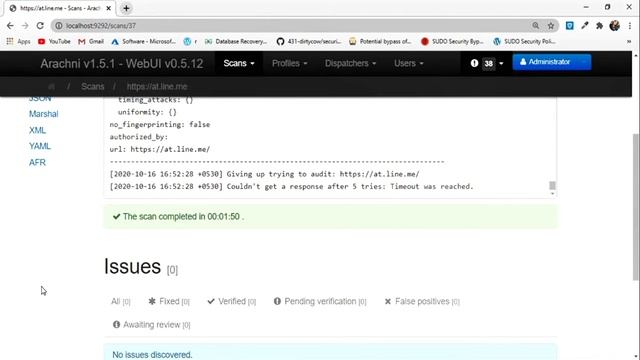Go back with browser back arrow
The height and width of the screenshot is (360, 640).
click(10, 26)
